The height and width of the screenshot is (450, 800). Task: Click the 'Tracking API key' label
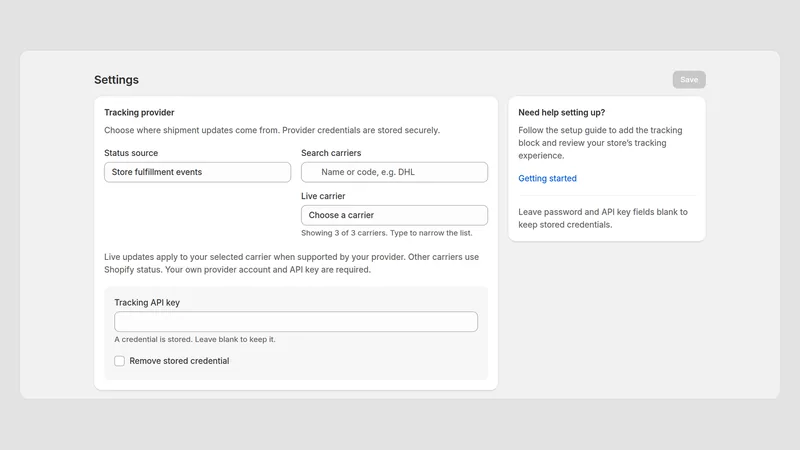(147, 303)
